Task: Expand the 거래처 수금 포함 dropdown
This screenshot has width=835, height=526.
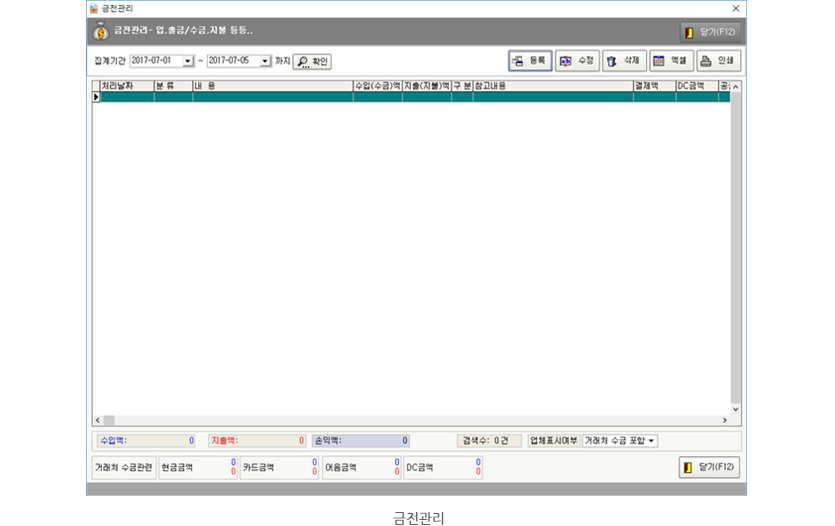Action: click(x=652, y=441)
